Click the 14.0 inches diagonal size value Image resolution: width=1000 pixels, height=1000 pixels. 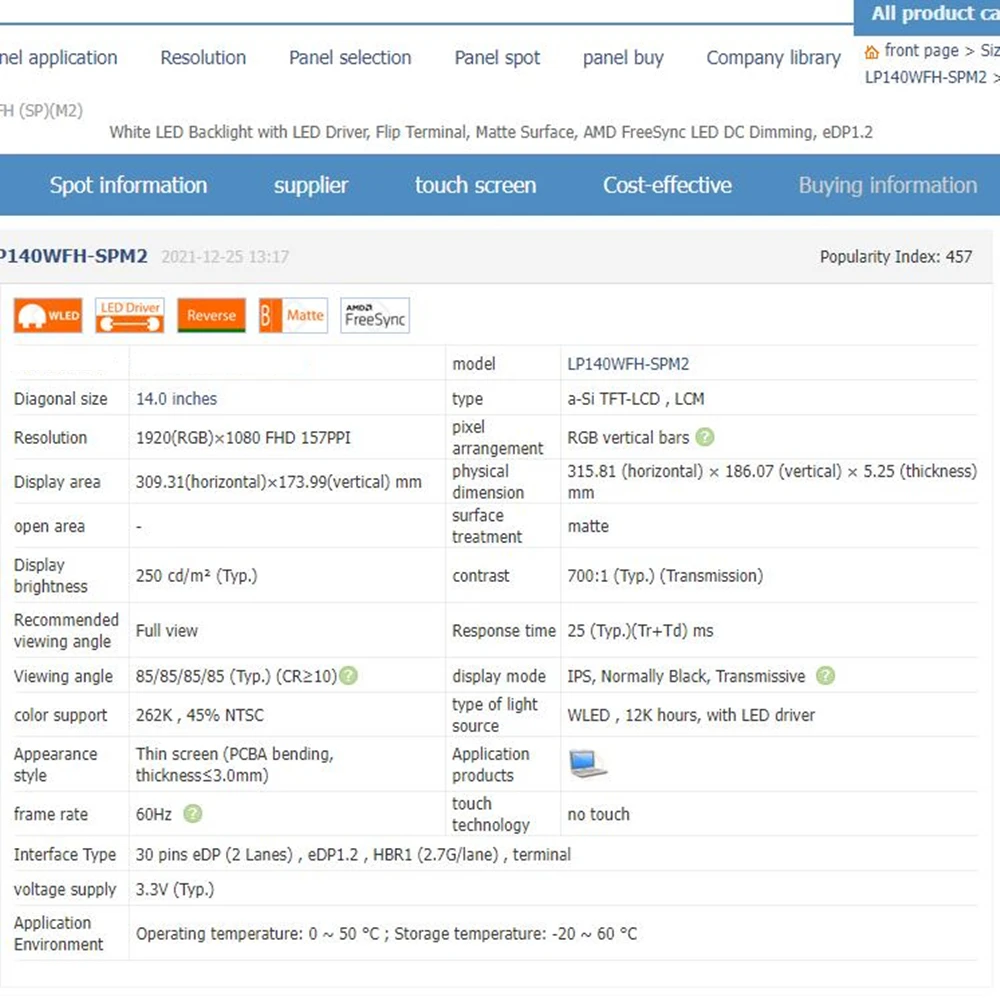coord(176,399)
